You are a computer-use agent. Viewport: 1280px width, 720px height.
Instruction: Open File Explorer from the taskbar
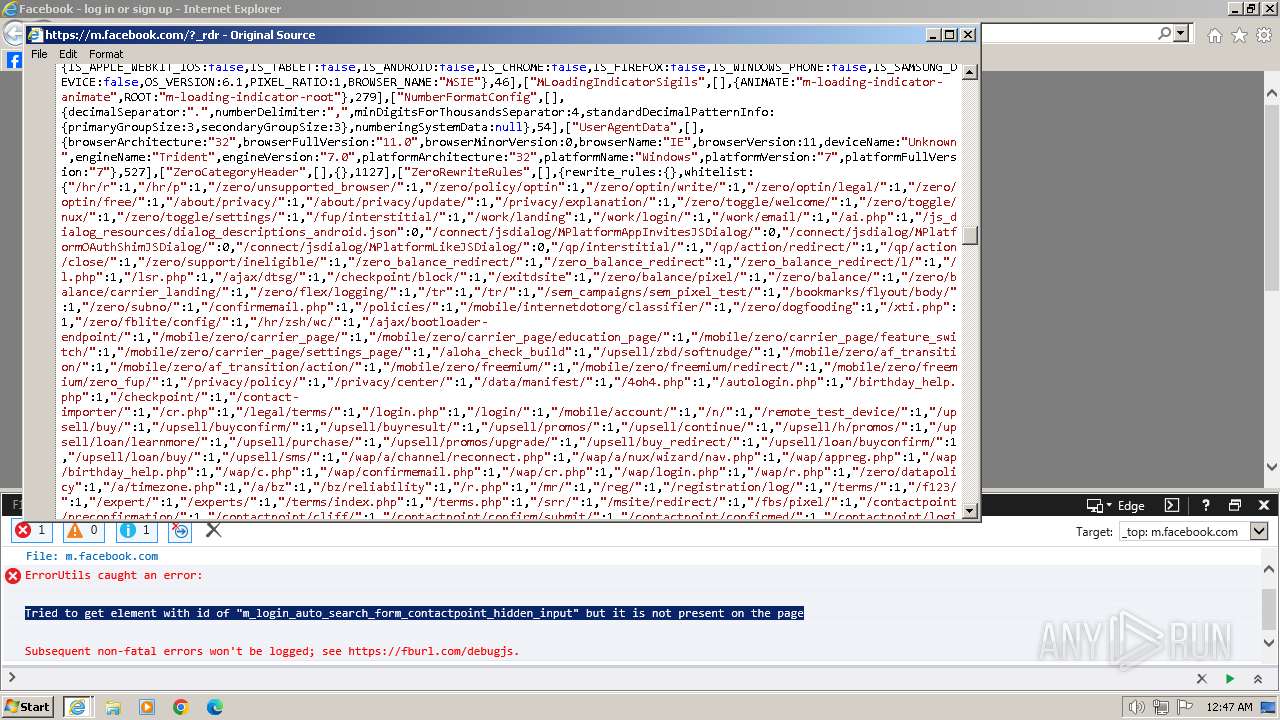coord(113,707)
